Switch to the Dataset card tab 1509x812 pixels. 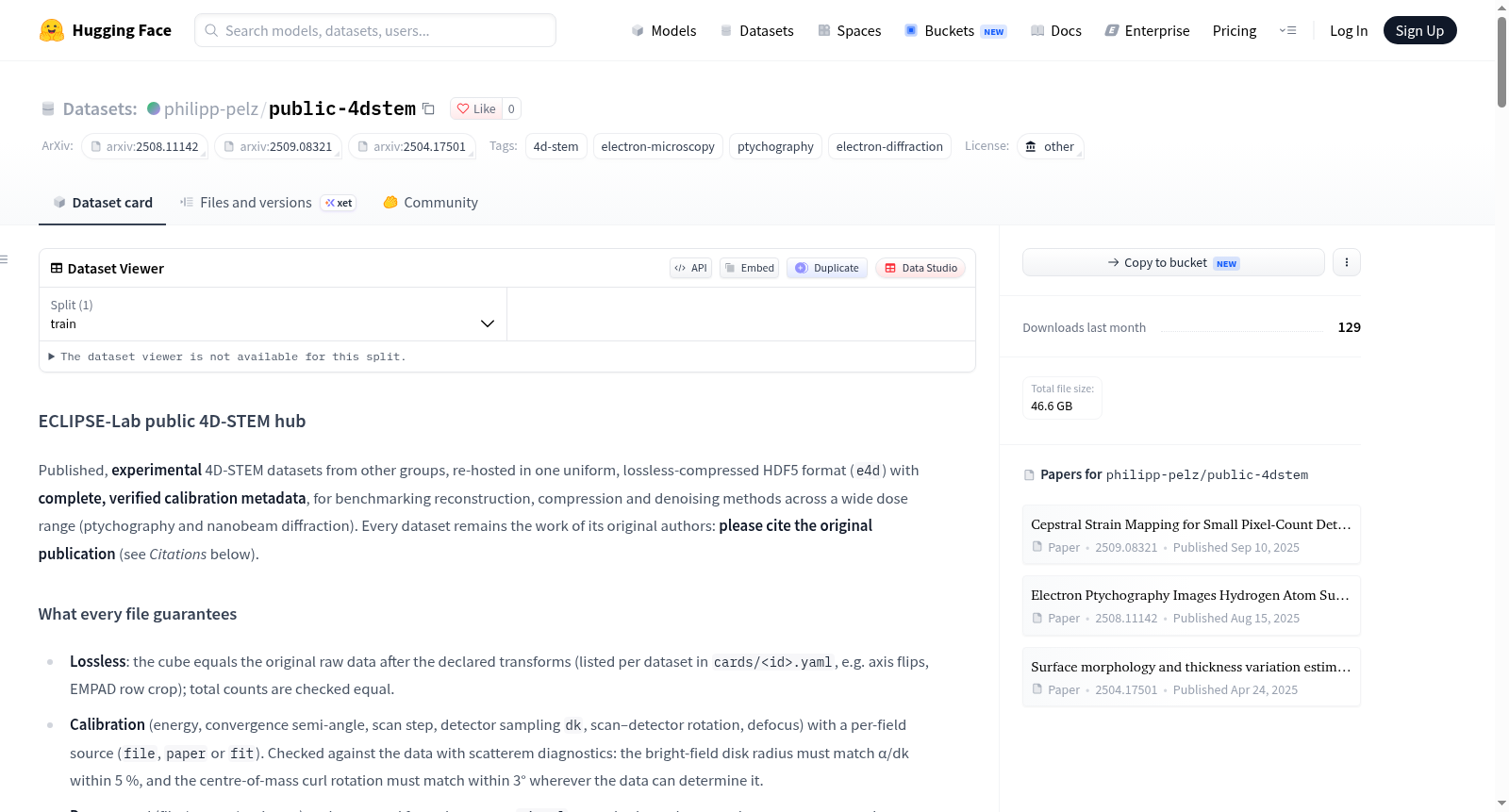103,203
